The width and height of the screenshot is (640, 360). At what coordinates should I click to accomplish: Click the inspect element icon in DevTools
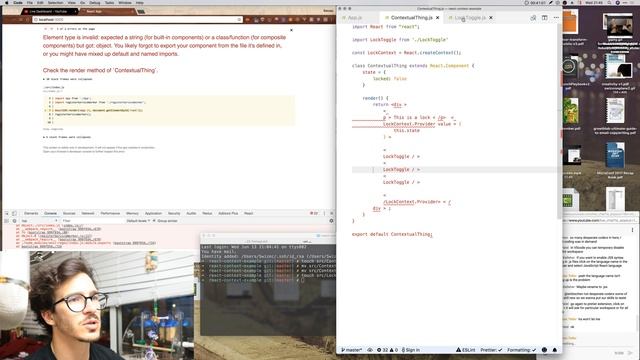click(x=7, y=213)
